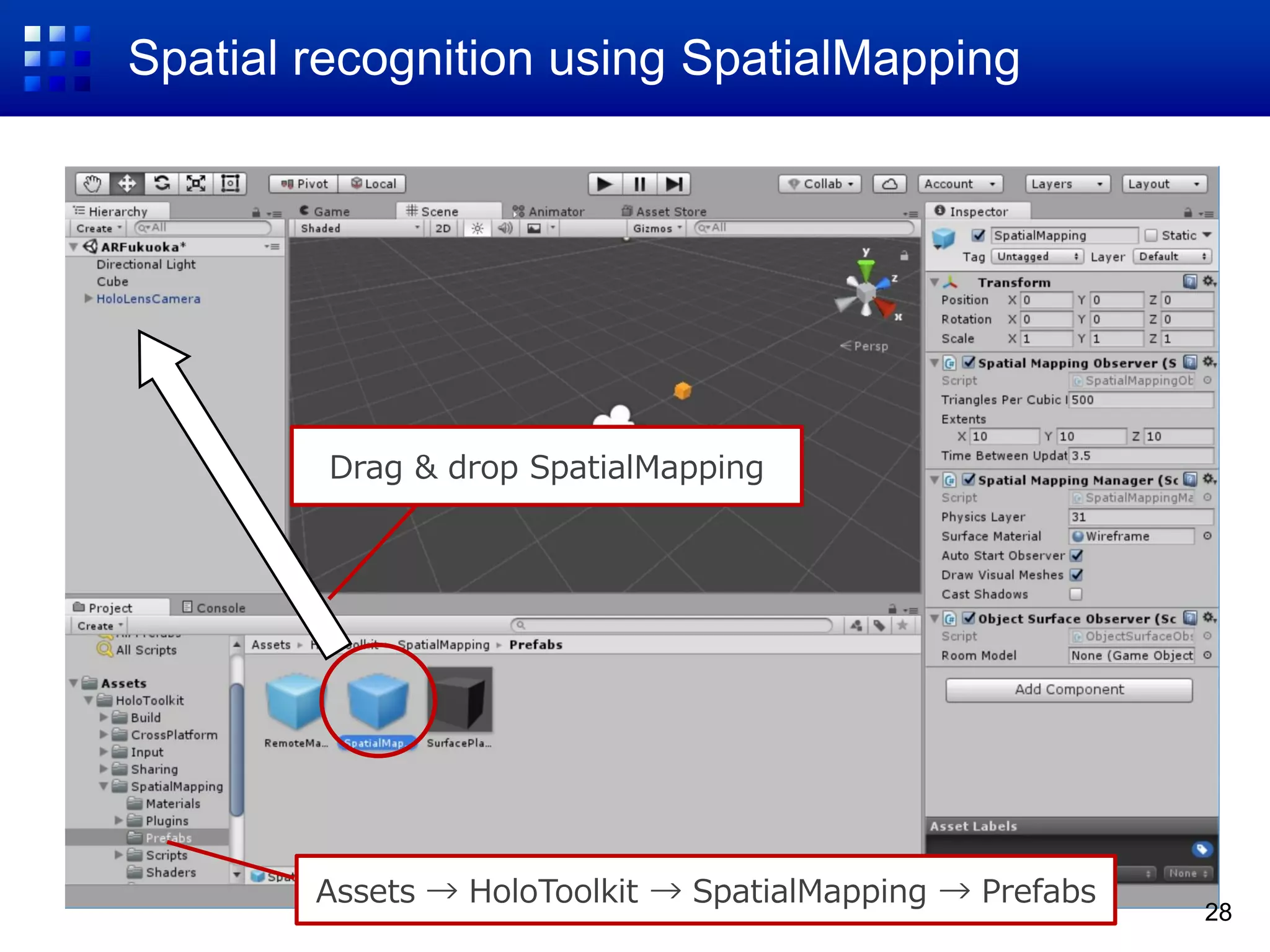
Task: Disable Spatial Mapping Manager component checkbox
Action: tap(969, 479)
